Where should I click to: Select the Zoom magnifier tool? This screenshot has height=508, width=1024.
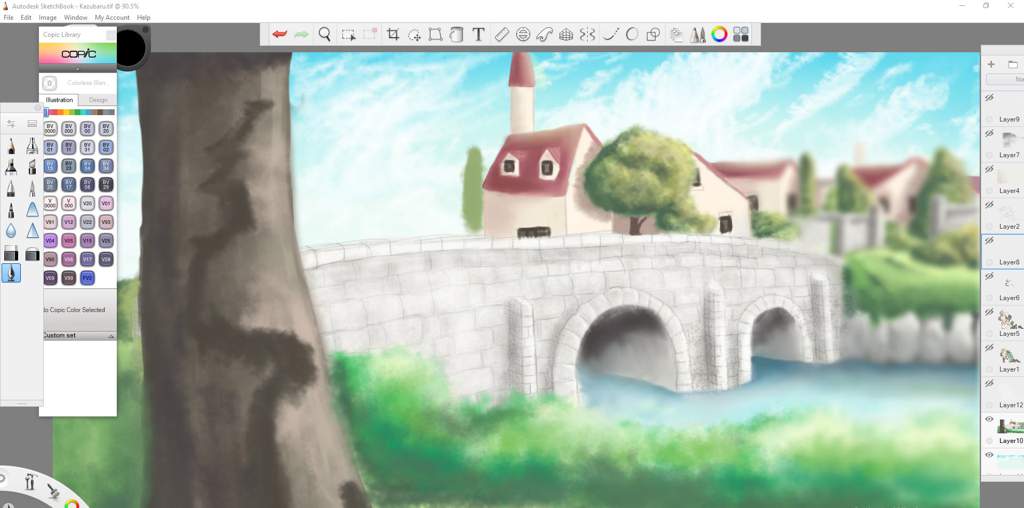point(325,34)
